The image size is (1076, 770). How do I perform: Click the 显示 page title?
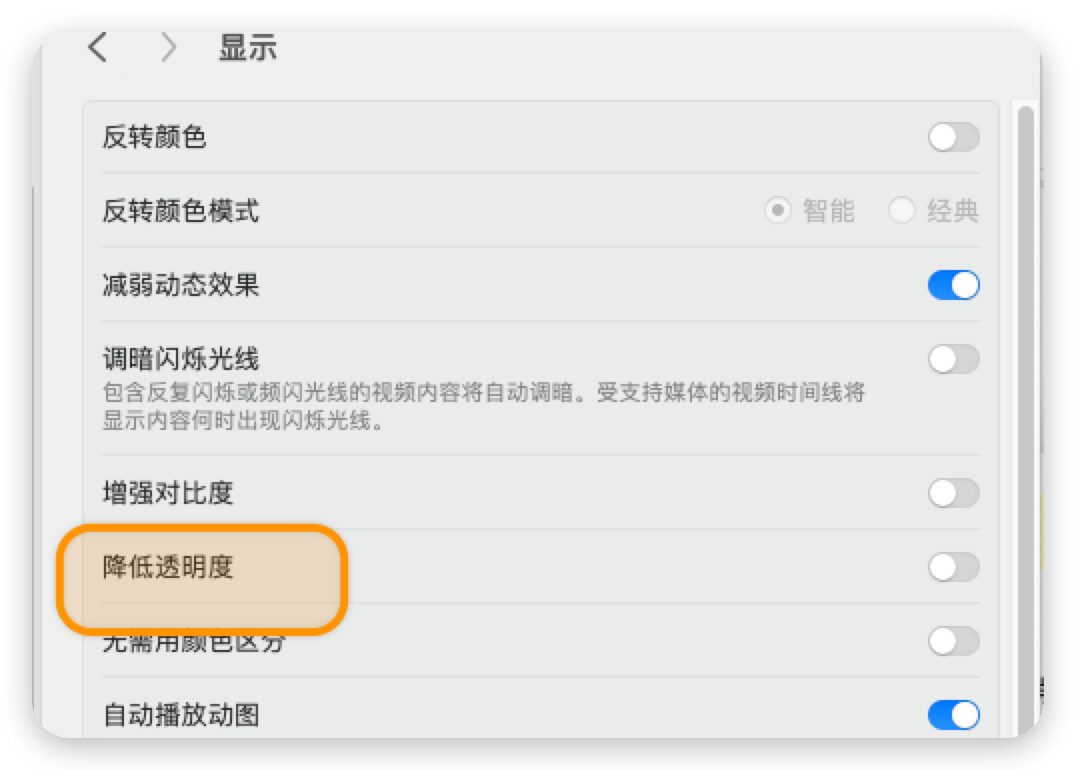pyautogui.click(x=248, y=48)
